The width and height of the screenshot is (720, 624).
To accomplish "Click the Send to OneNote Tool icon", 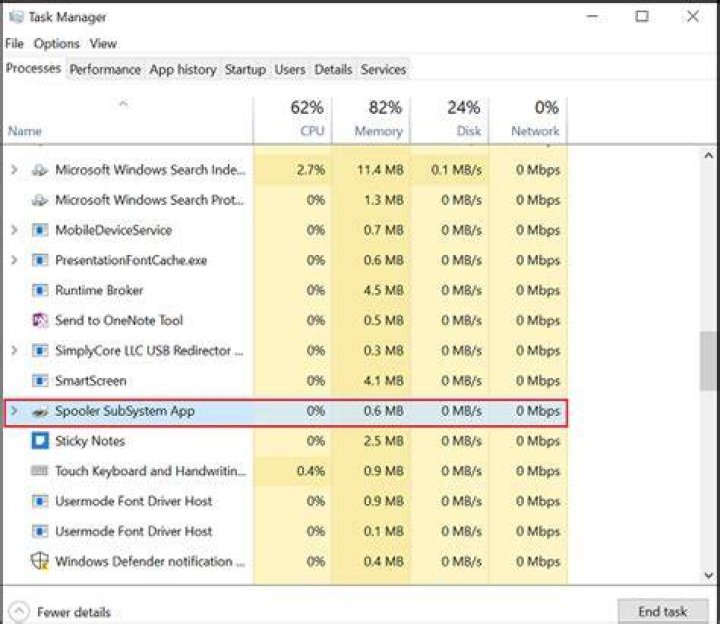I will (39, 320).
